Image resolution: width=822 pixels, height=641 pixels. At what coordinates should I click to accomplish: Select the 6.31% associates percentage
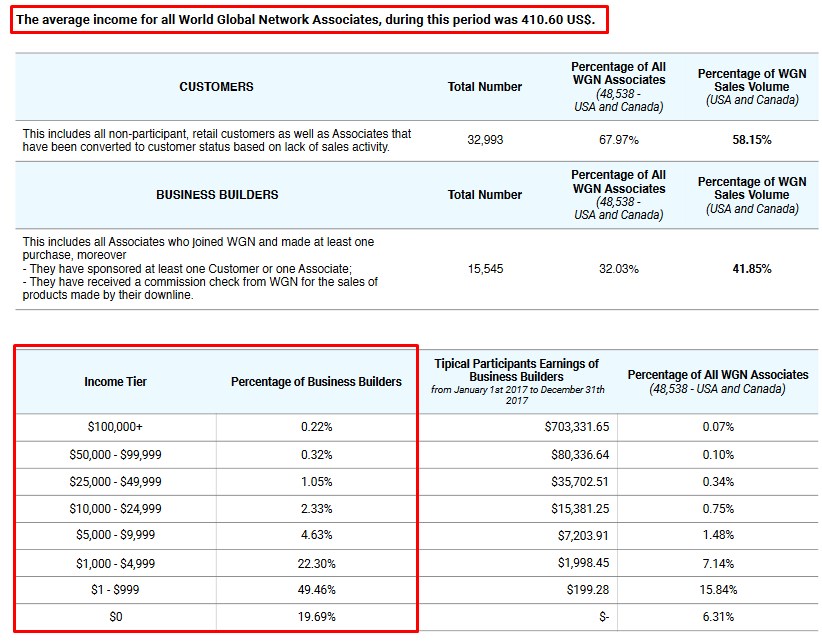pos(718,617)
